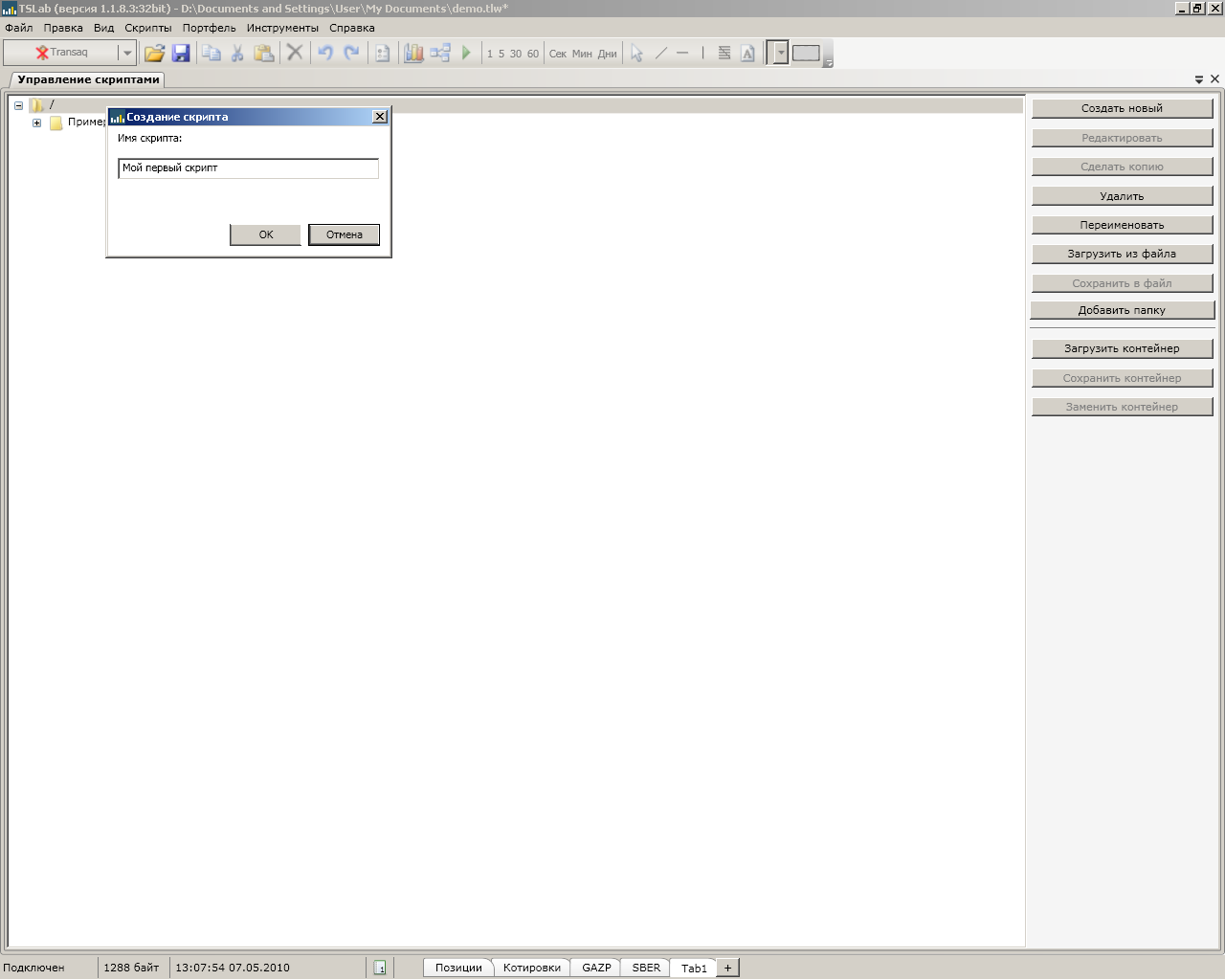Switch to the SBER tab
This screenshot has height=980, width=1225.
pos(646,968)
